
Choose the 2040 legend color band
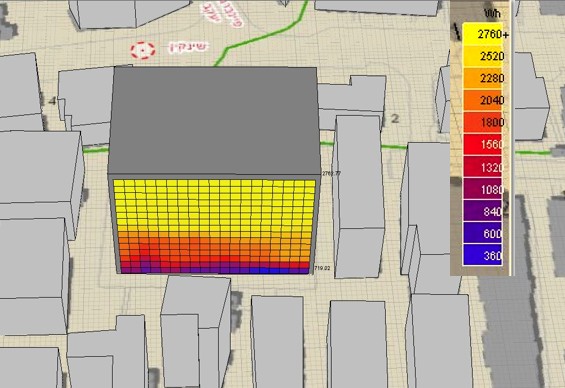[x=482, y=100]
